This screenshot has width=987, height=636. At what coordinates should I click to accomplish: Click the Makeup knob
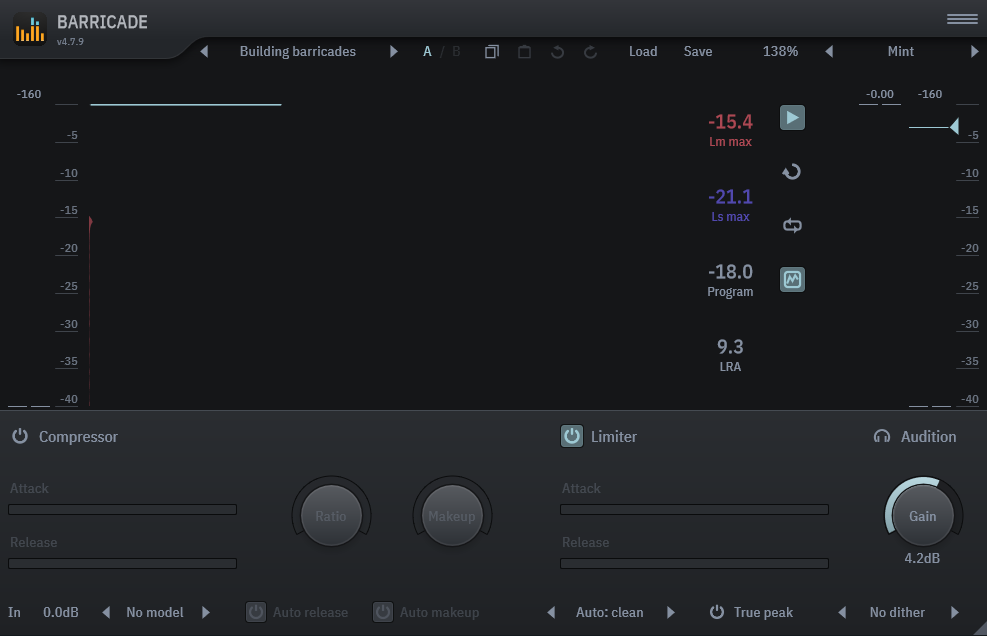pos(452,516)
